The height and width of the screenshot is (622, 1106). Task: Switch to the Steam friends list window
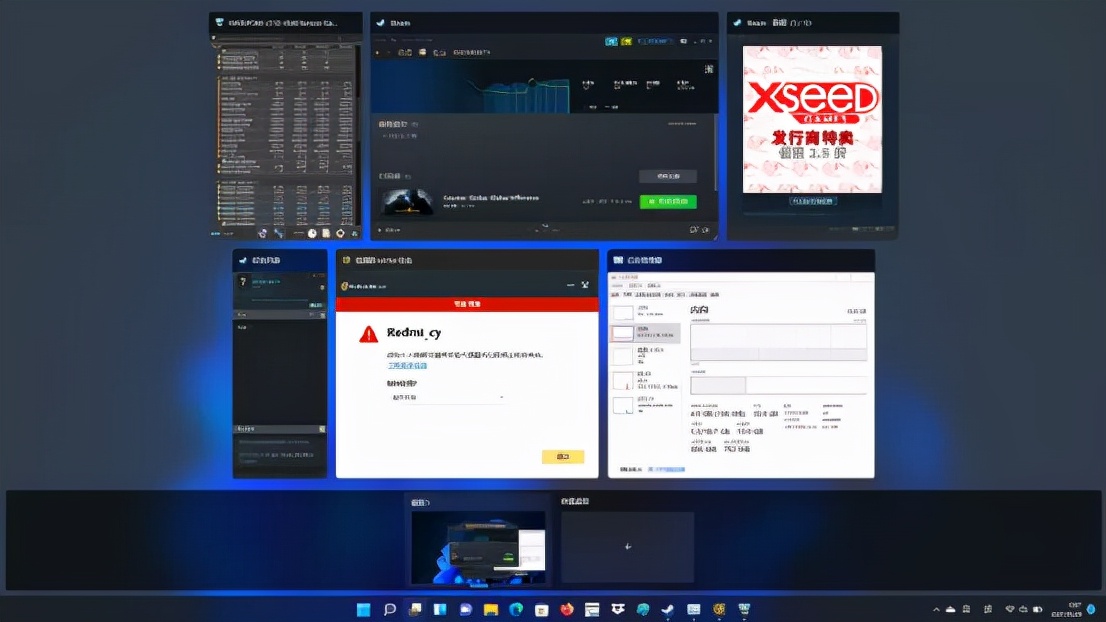(280, 364)
